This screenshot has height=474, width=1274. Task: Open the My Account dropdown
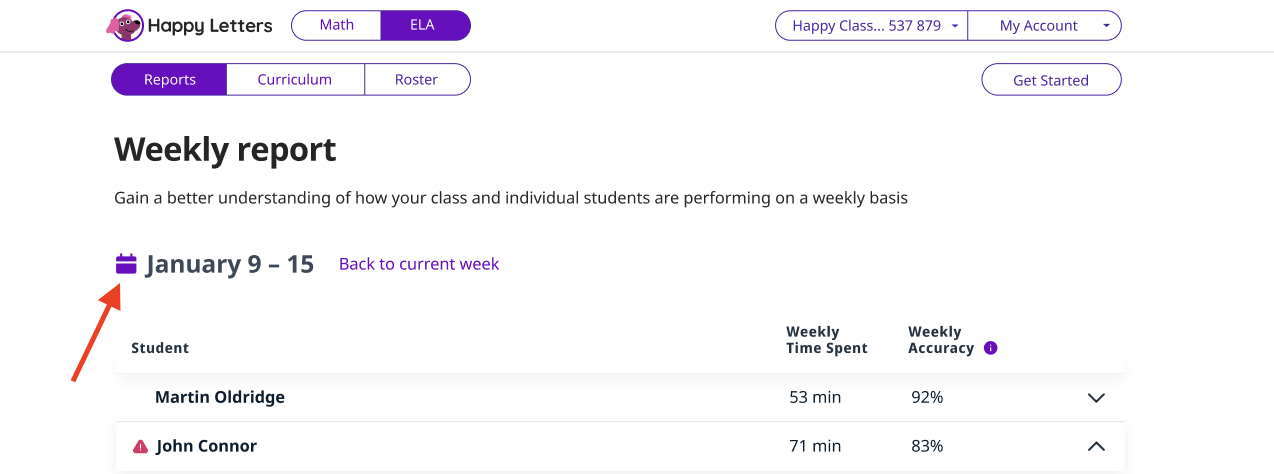(x=1044, y=26)
